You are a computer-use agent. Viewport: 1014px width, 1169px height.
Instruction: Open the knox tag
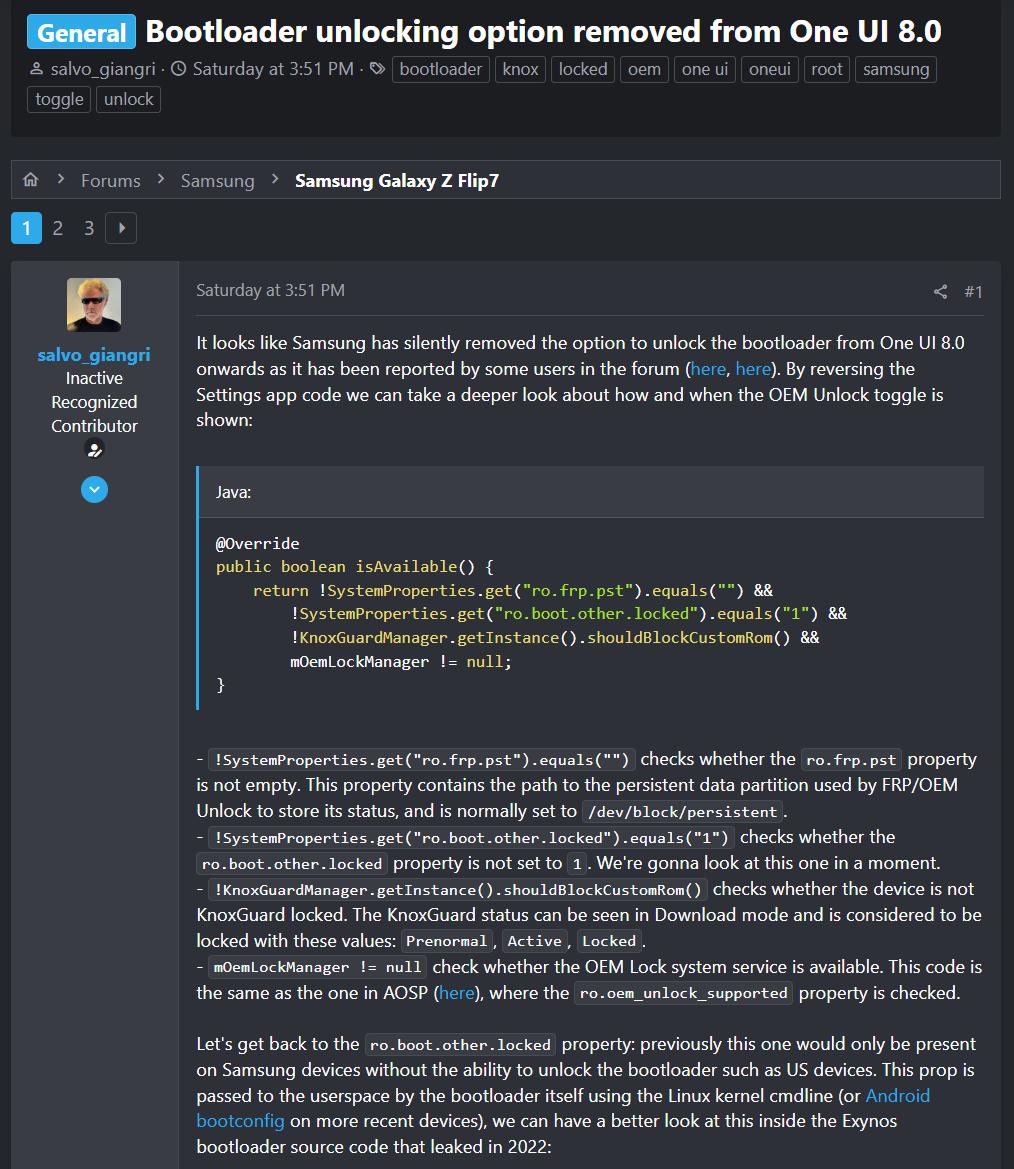click(x=520, y=69)
